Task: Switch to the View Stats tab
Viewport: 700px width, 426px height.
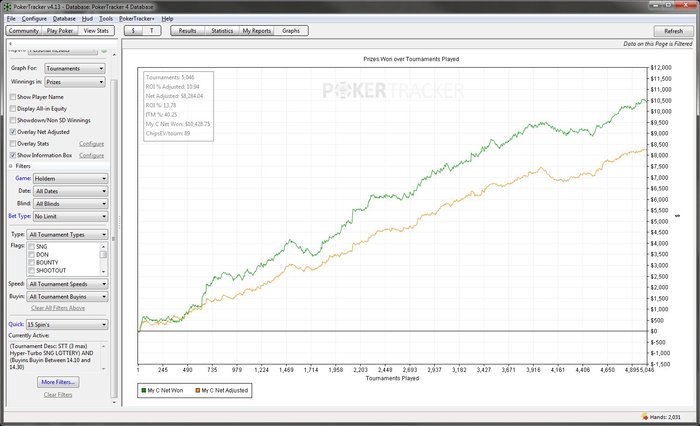Action: point(96,31)
